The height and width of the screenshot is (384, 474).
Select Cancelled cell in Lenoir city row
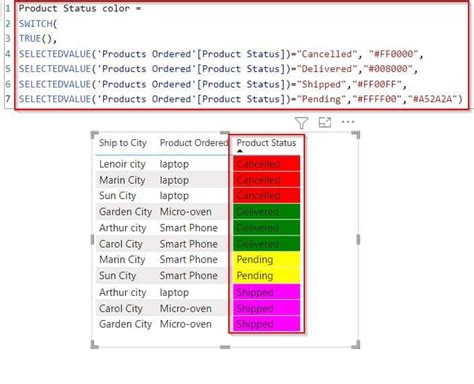(x=266, y=164)
